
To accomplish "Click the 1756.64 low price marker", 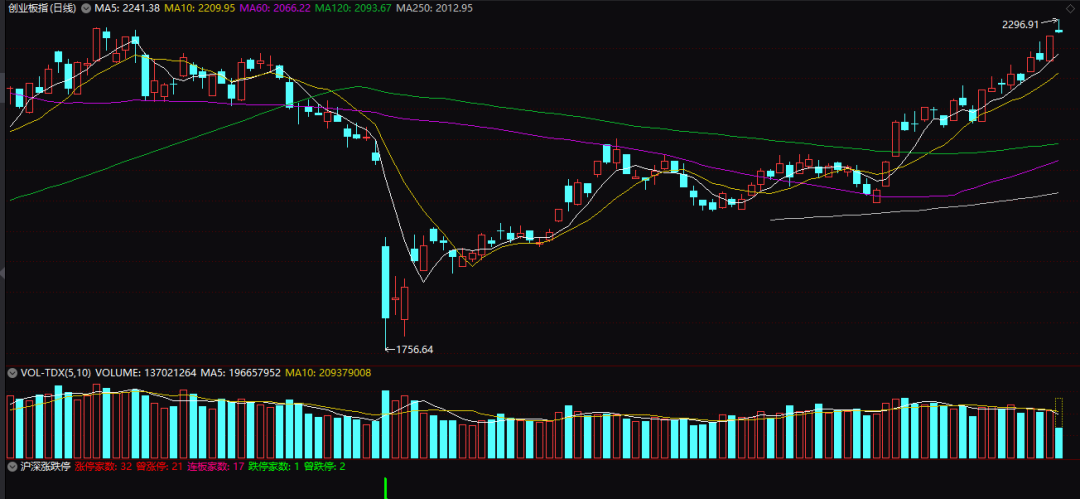I will coord(415,349).
